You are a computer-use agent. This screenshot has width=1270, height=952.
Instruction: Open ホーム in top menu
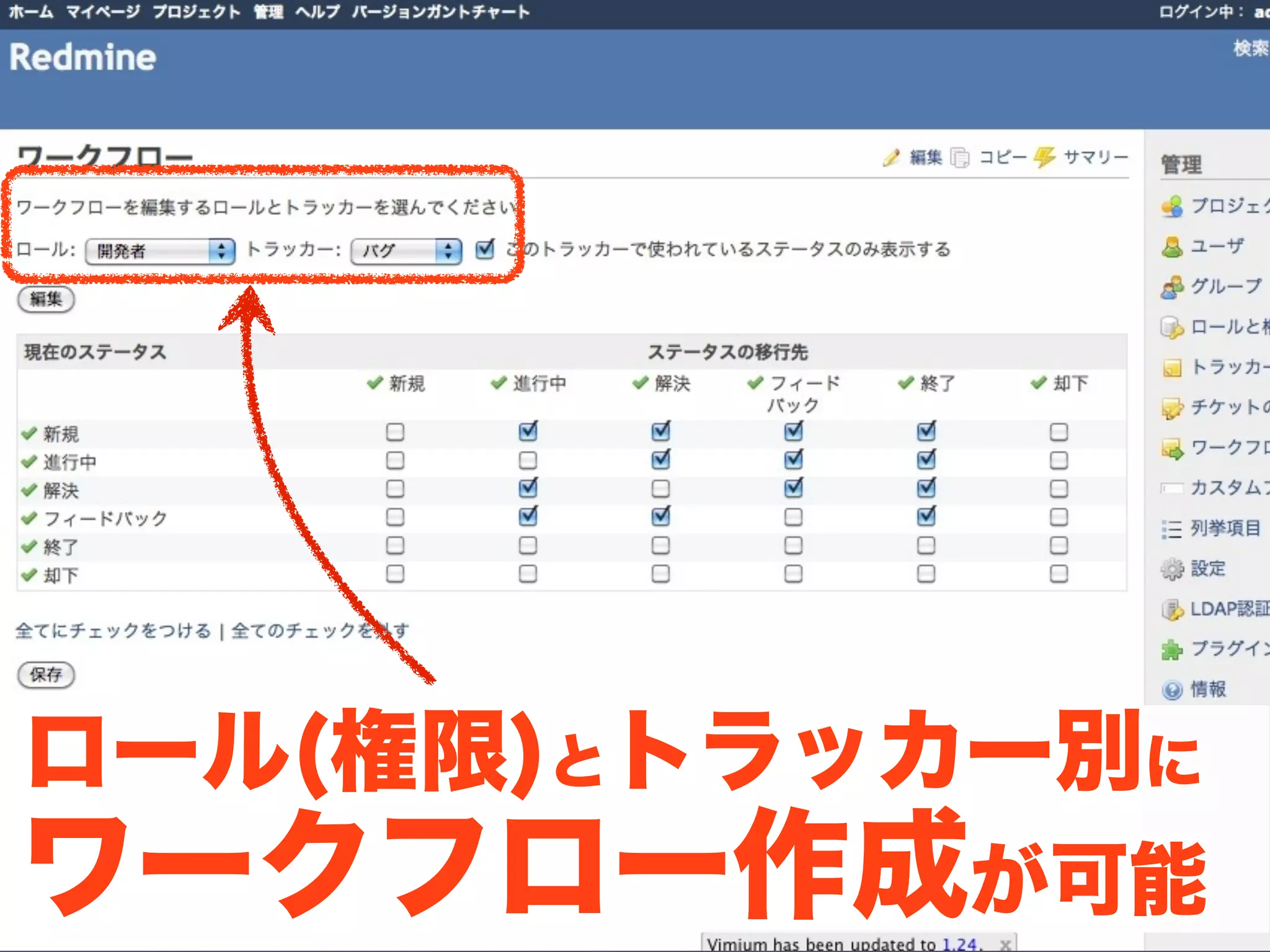tap(31, 12)
